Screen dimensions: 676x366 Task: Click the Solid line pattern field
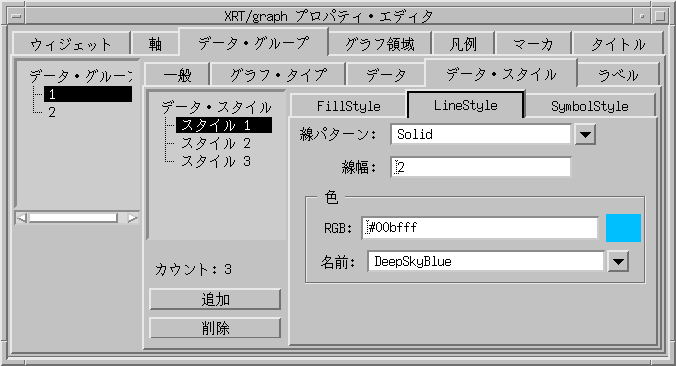pos(481,134)
